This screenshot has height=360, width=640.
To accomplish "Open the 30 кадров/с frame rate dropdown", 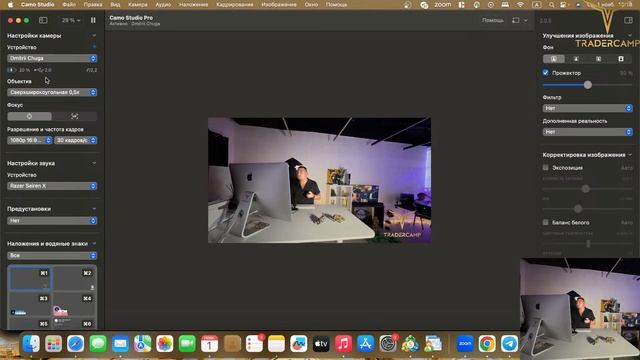I will pos(76,140).
